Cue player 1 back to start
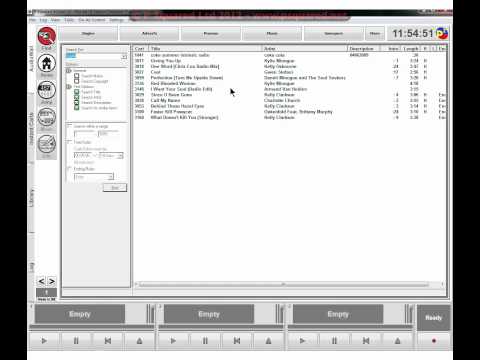480x360 pixels. tap(108, 341)
